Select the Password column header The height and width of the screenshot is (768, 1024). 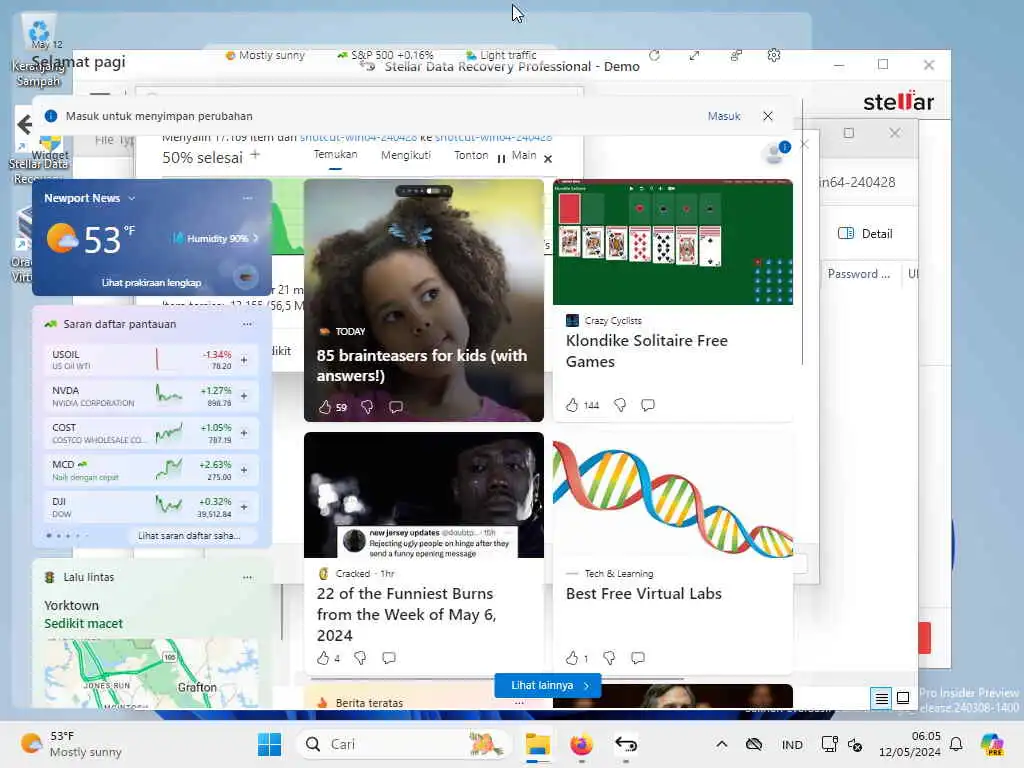(x=859, y=274)
